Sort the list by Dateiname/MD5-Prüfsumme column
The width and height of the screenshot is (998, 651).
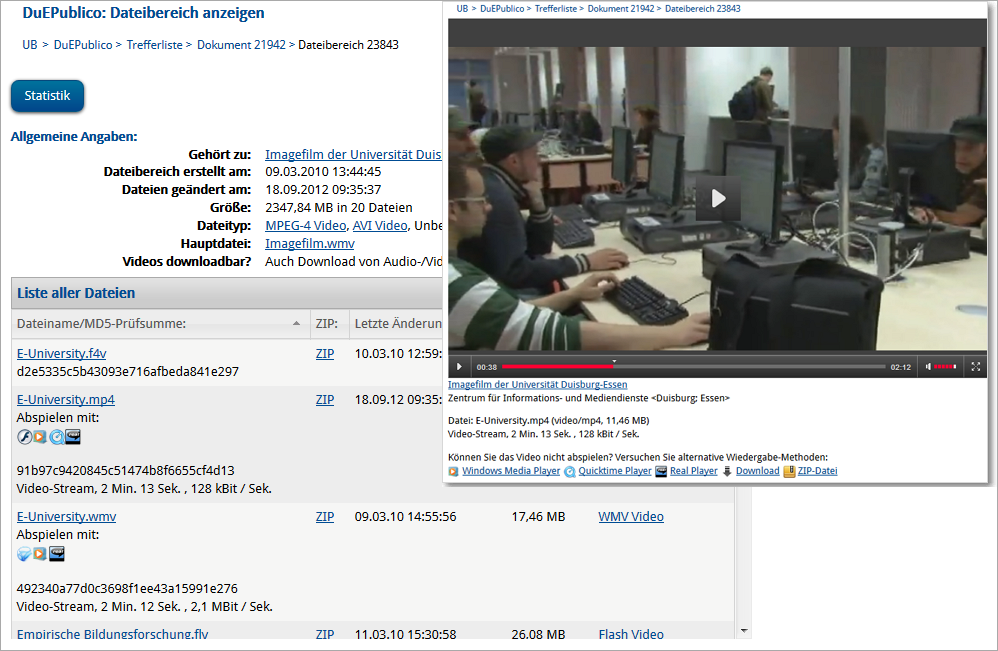(101, 324)
